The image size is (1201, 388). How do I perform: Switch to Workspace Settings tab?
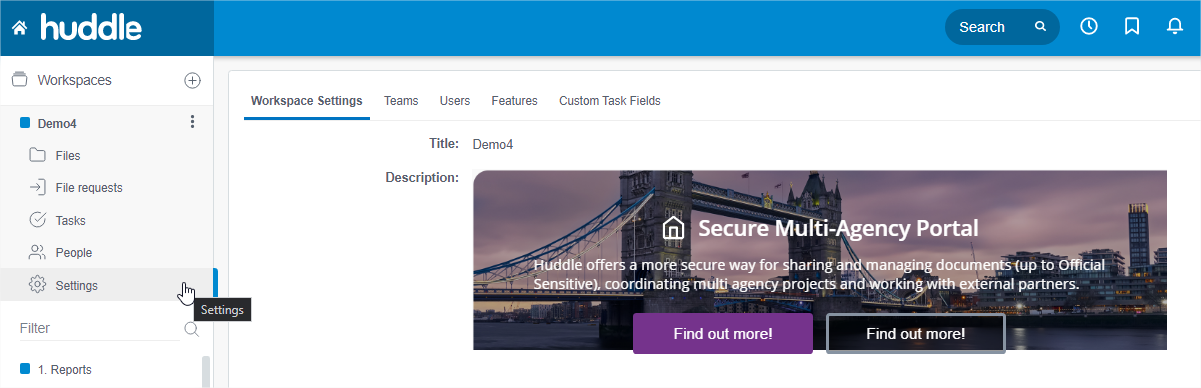[307, 101]
